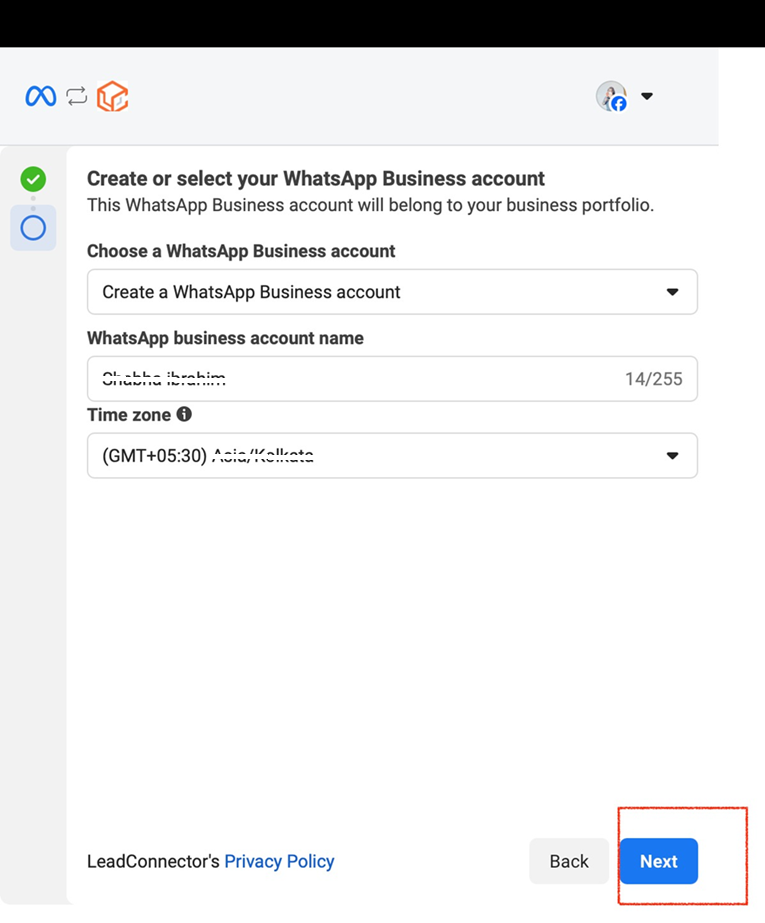Image resolution: width=765 pixels, height=923 pixels.
Task: Select the blue circle current step indicator
Action: click(x=33, y=228)
